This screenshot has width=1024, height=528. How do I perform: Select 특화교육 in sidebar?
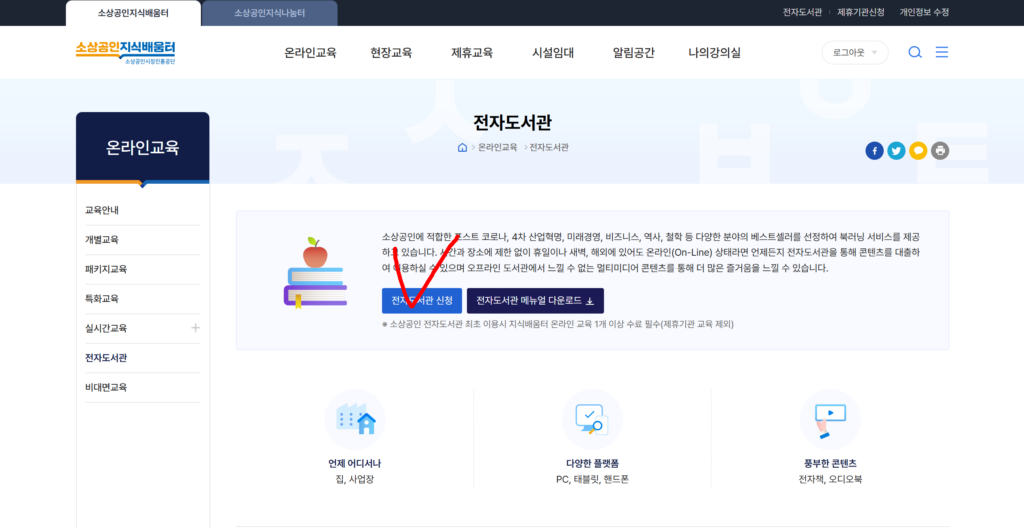pos(102,299)
